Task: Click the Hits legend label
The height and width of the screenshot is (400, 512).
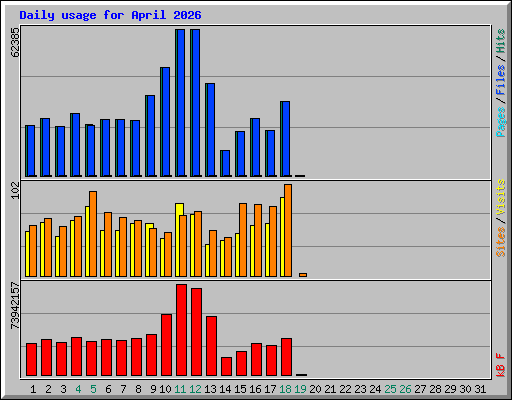Action: (501, 41)
